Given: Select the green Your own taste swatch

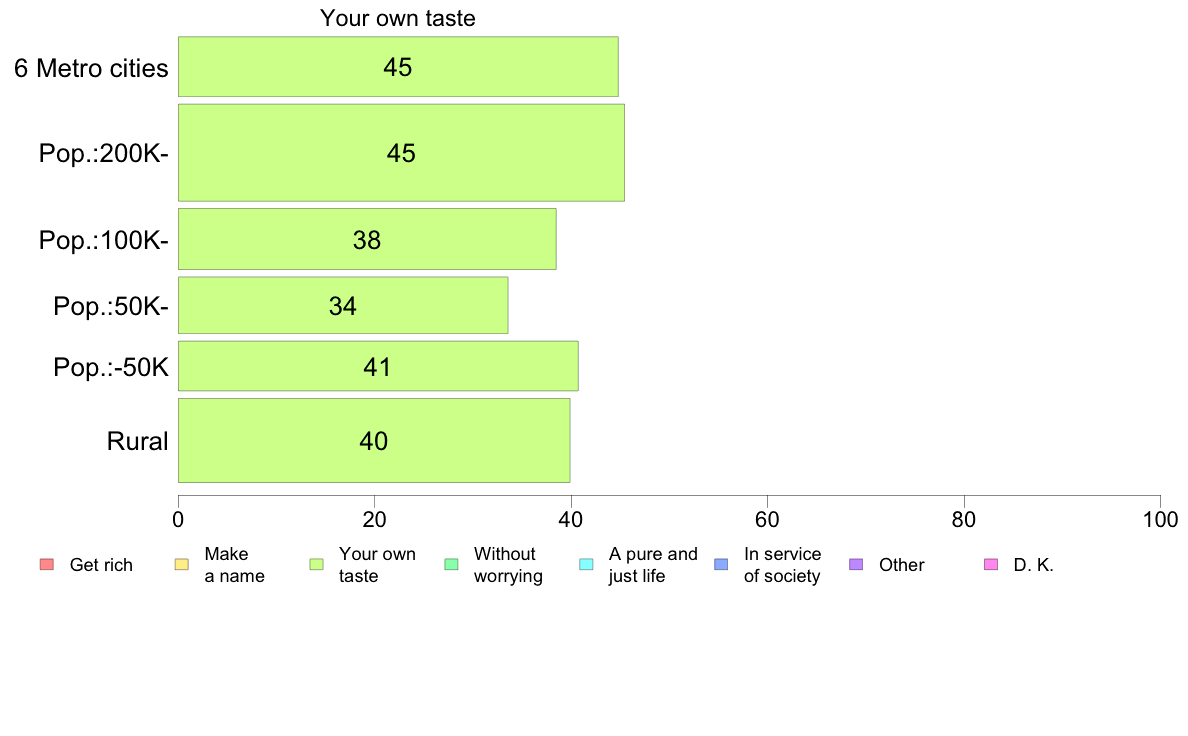Looking at the screenshot, I should coord(317,565).
